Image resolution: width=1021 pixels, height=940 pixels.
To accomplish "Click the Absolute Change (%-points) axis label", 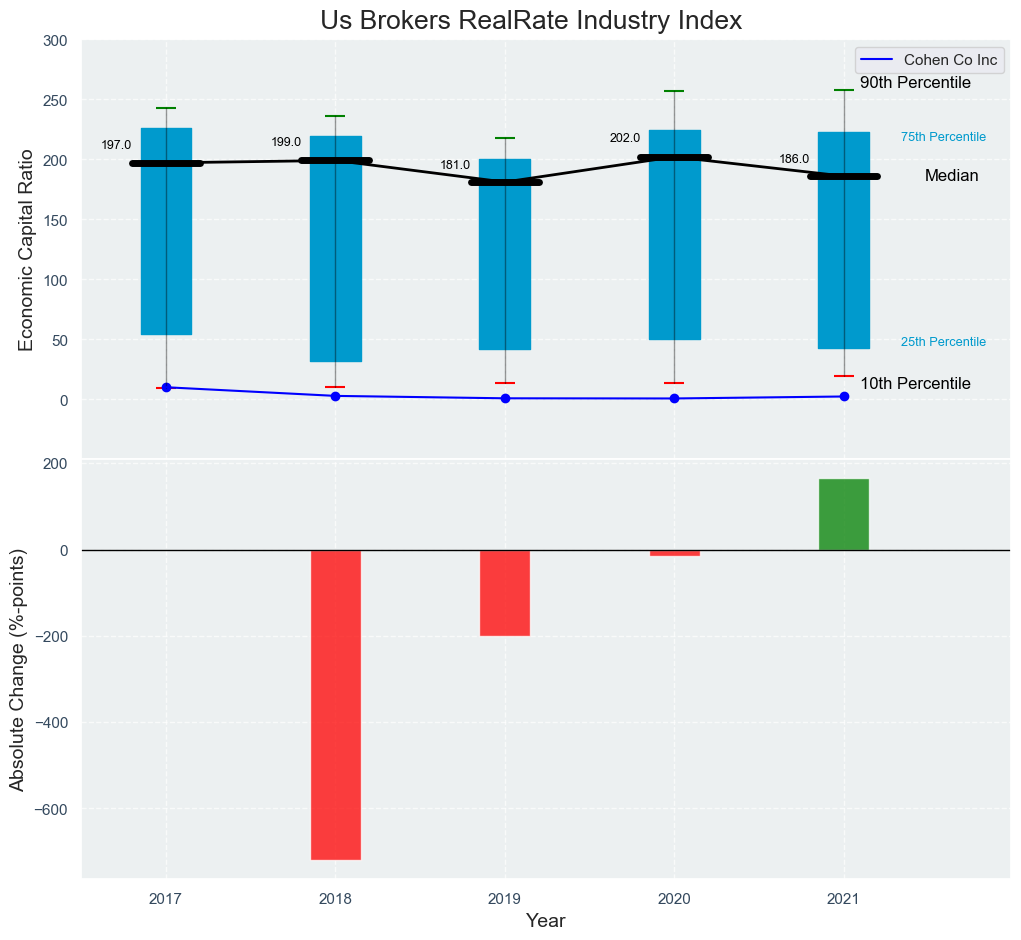I will point(18,670).
